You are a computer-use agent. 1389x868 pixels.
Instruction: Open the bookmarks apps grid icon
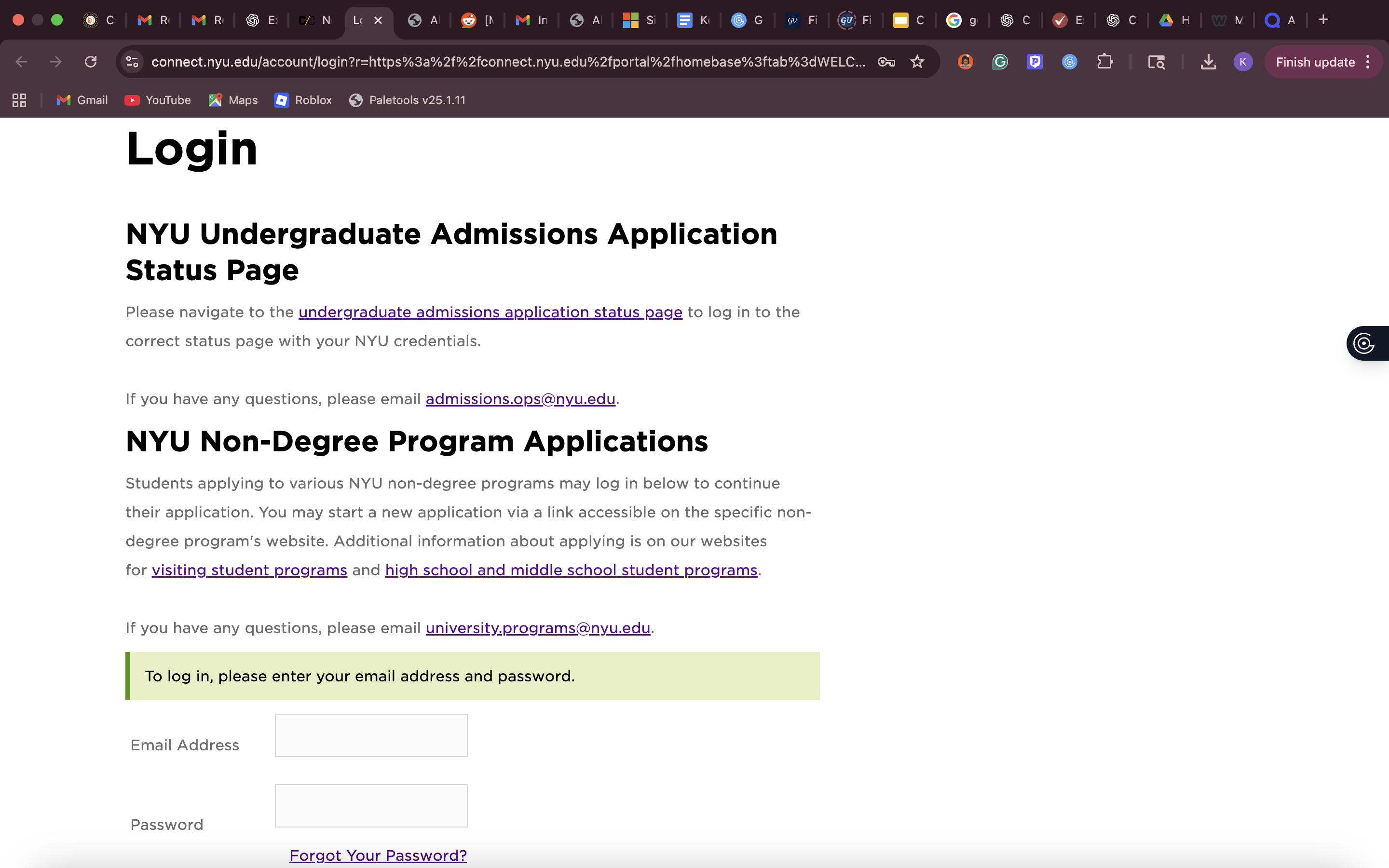[19, 100]
